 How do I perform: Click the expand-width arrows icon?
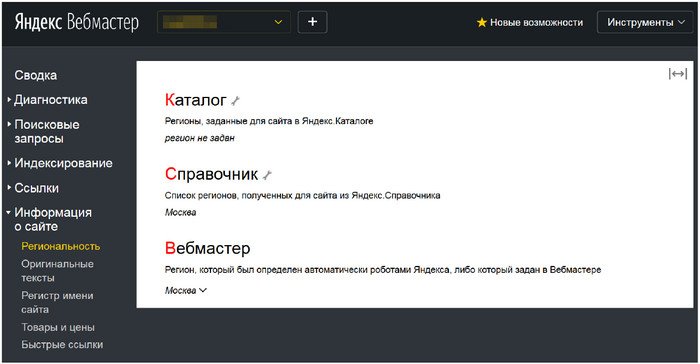point(678,74)
